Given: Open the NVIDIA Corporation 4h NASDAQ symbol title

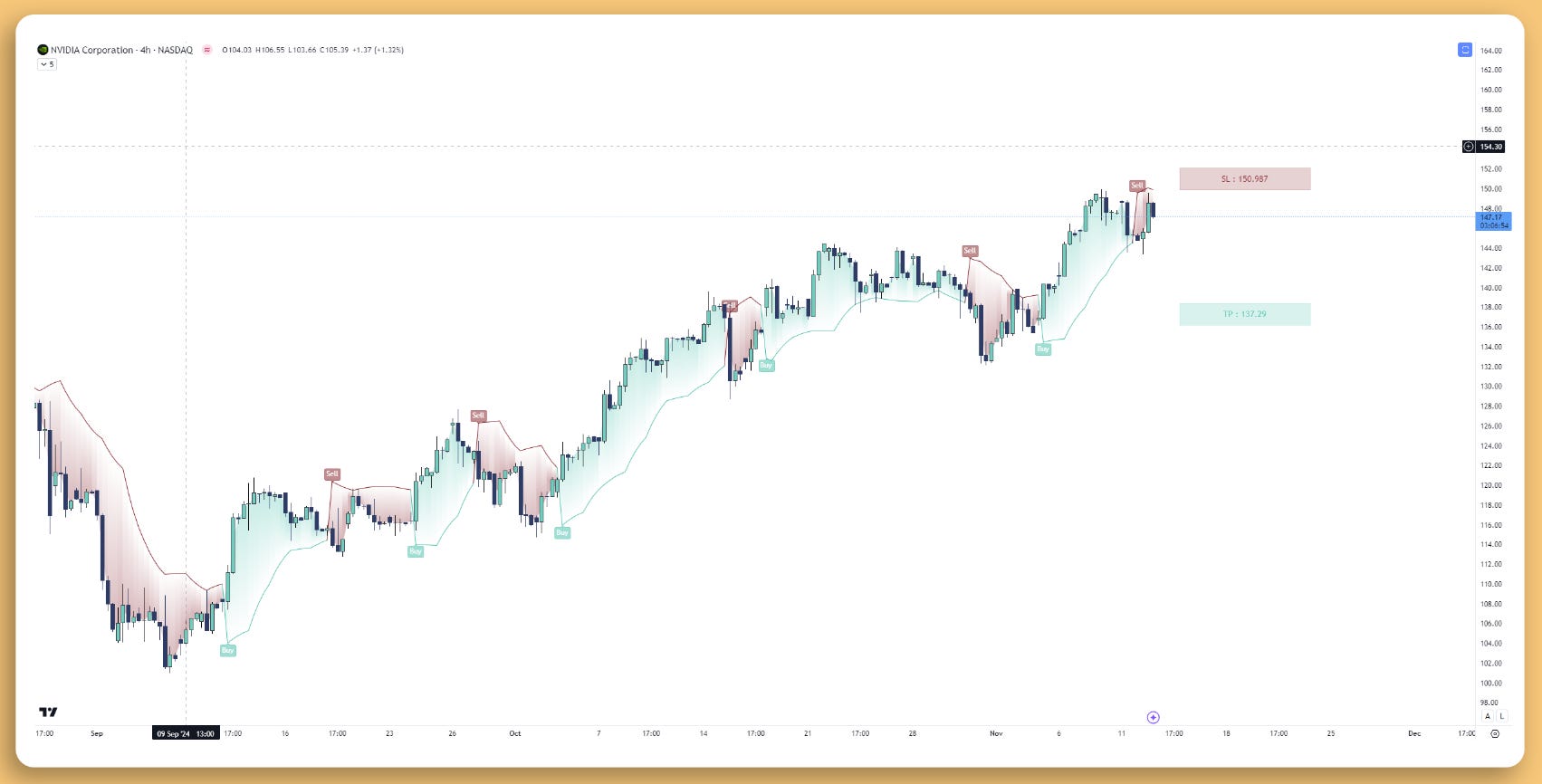Looking at the screenshot, I should [x=121, y=50].
